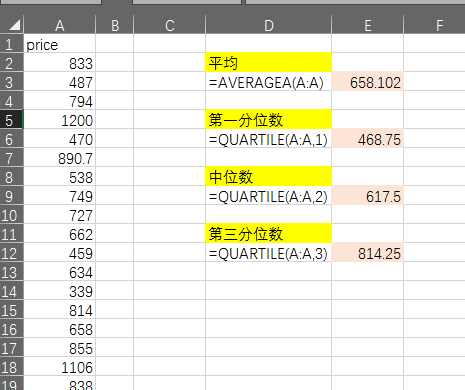465x390 pixels.
Task: Click the =AVERAGEA(A:A) formula cell
Action: (x=269, y=81)
